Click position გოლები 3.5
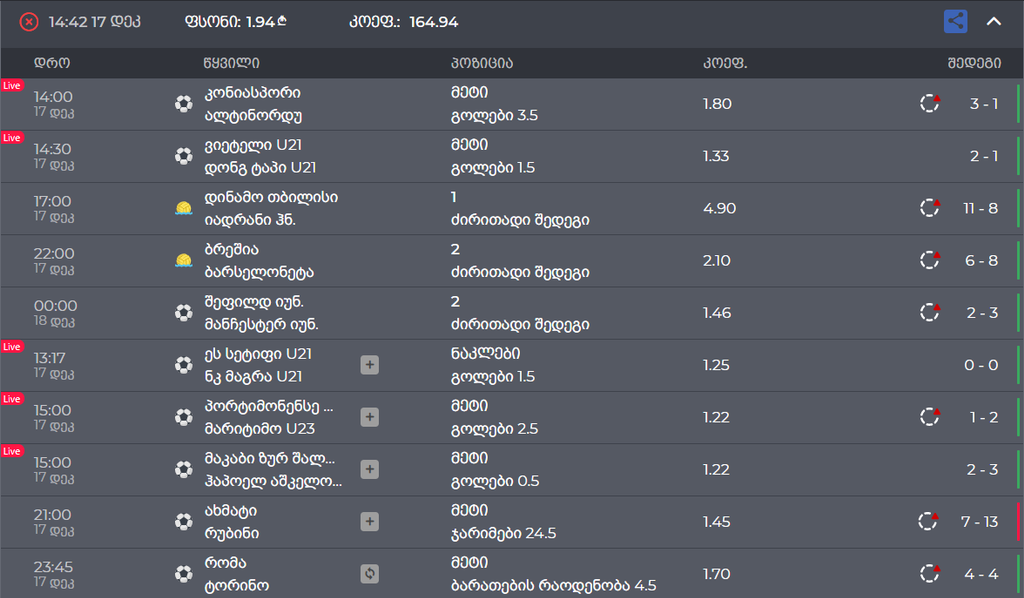The image size is (1024, 598). [494, 116]
